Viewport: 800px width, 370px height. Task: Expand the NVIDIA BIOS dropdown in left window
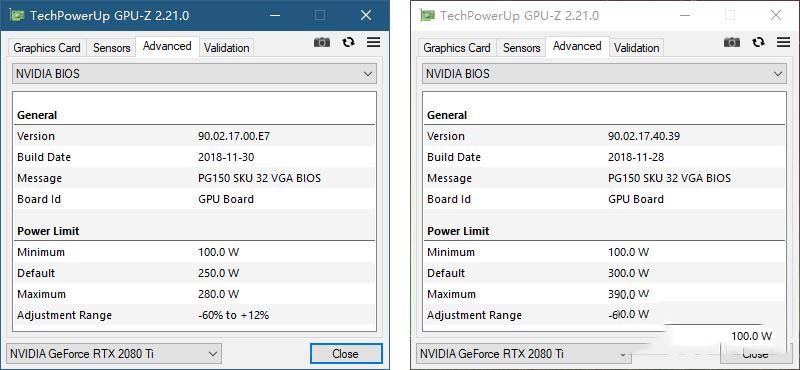[194, 74]
